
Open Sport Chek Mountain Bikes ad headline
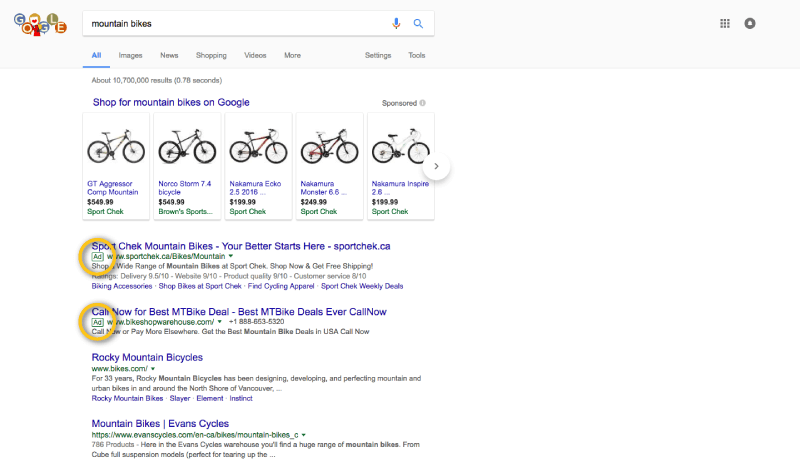[241, 246]
